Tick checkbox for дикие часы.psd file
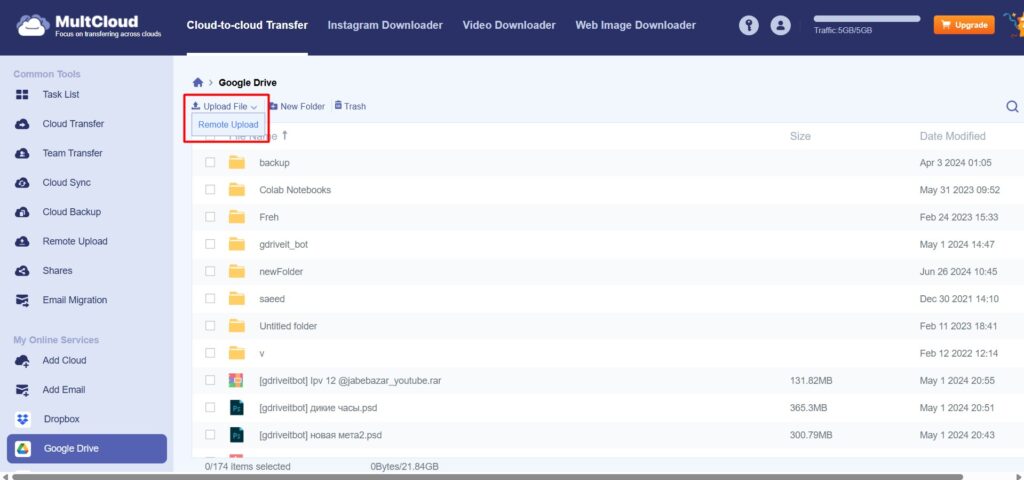Screen dimensions: 1024x480 point(210,408)
